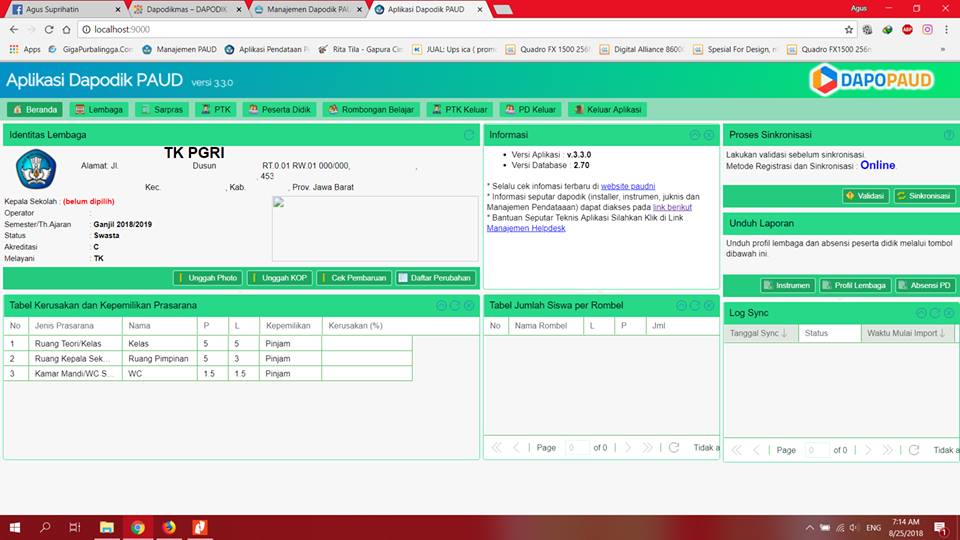This screenshot has height=540, width=960.
Task: Download the Instrumen report
Action: coord(787,285)
